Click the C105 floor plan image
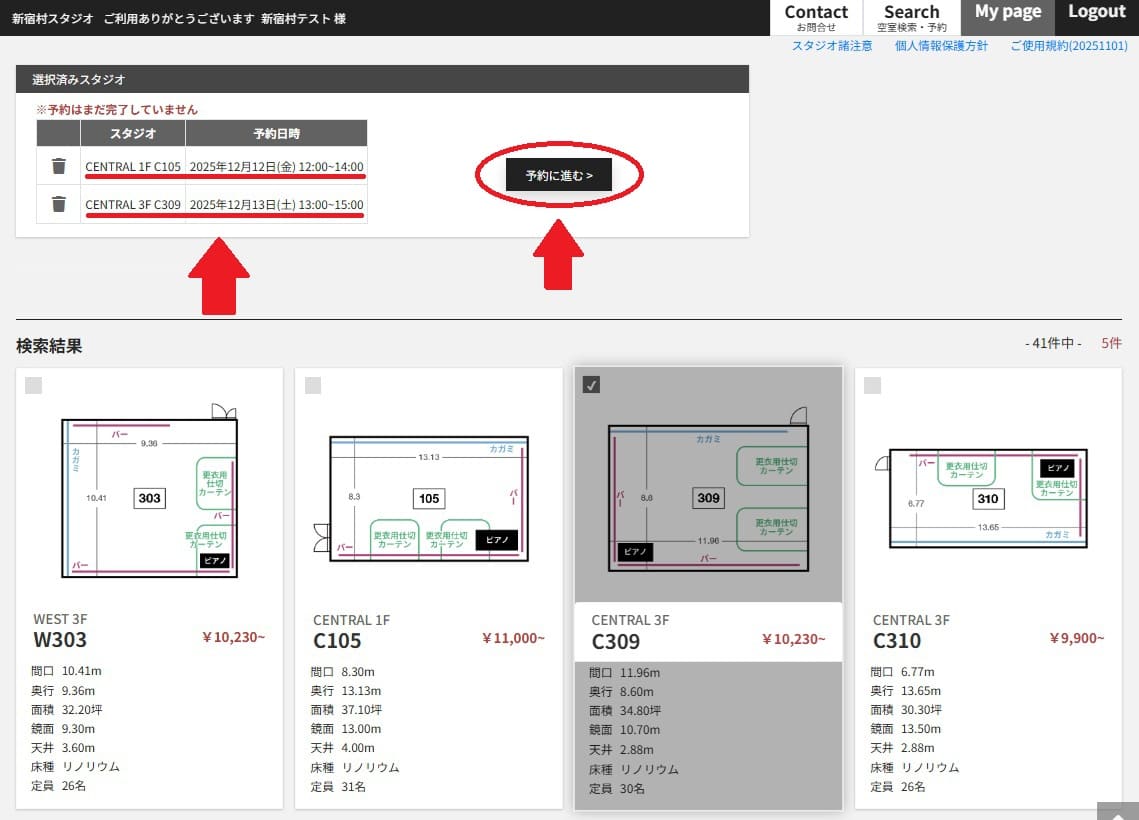Screen dimensions: 1139x820 pos(428,497)
